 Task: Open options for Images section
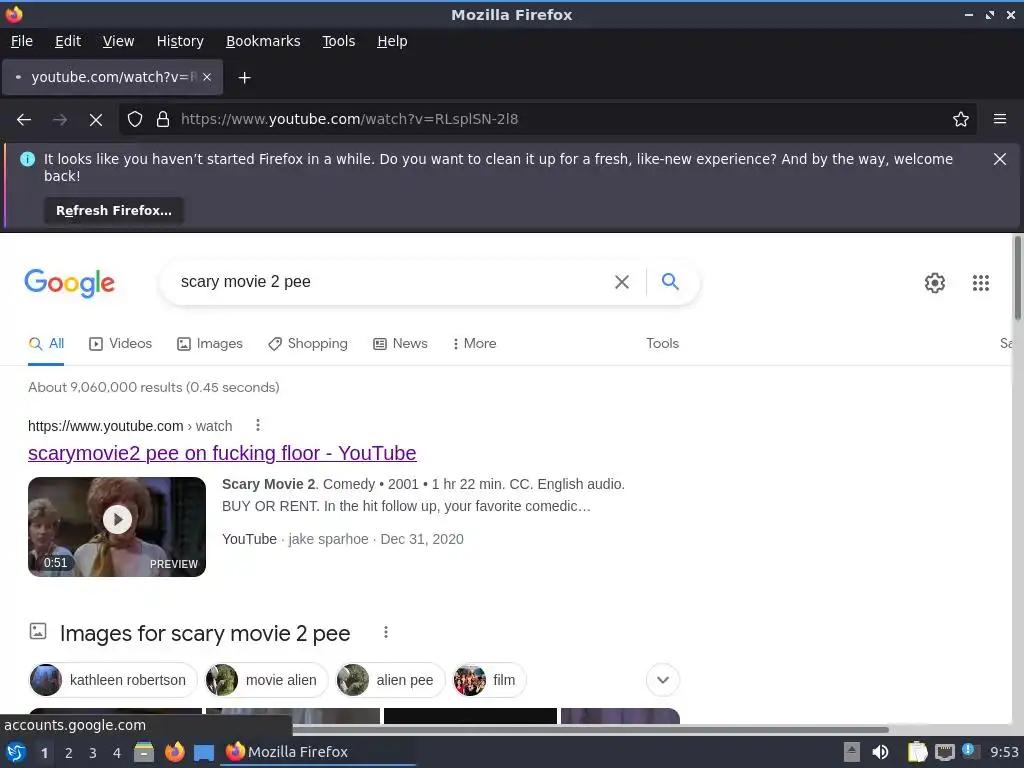[386, 632]
